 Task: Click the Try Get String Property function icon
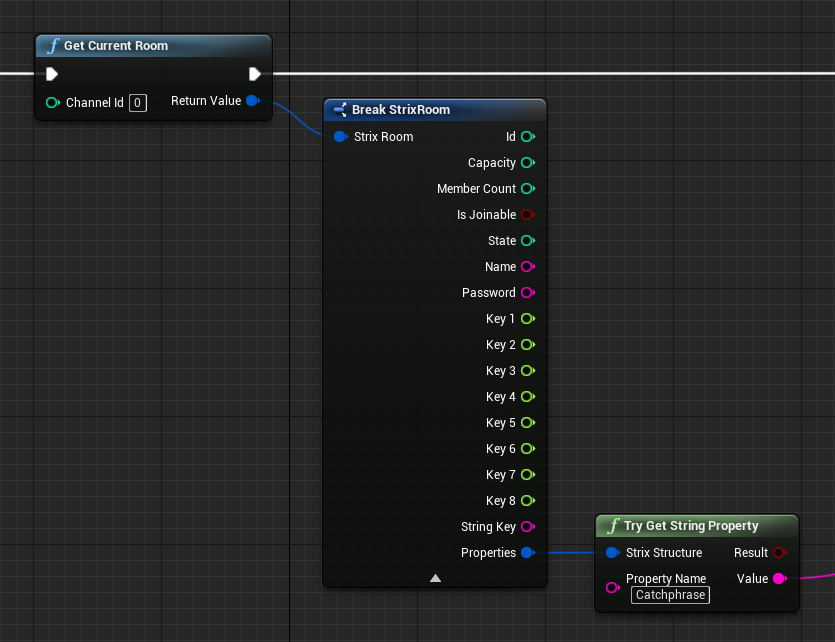(x=613, y=526)
